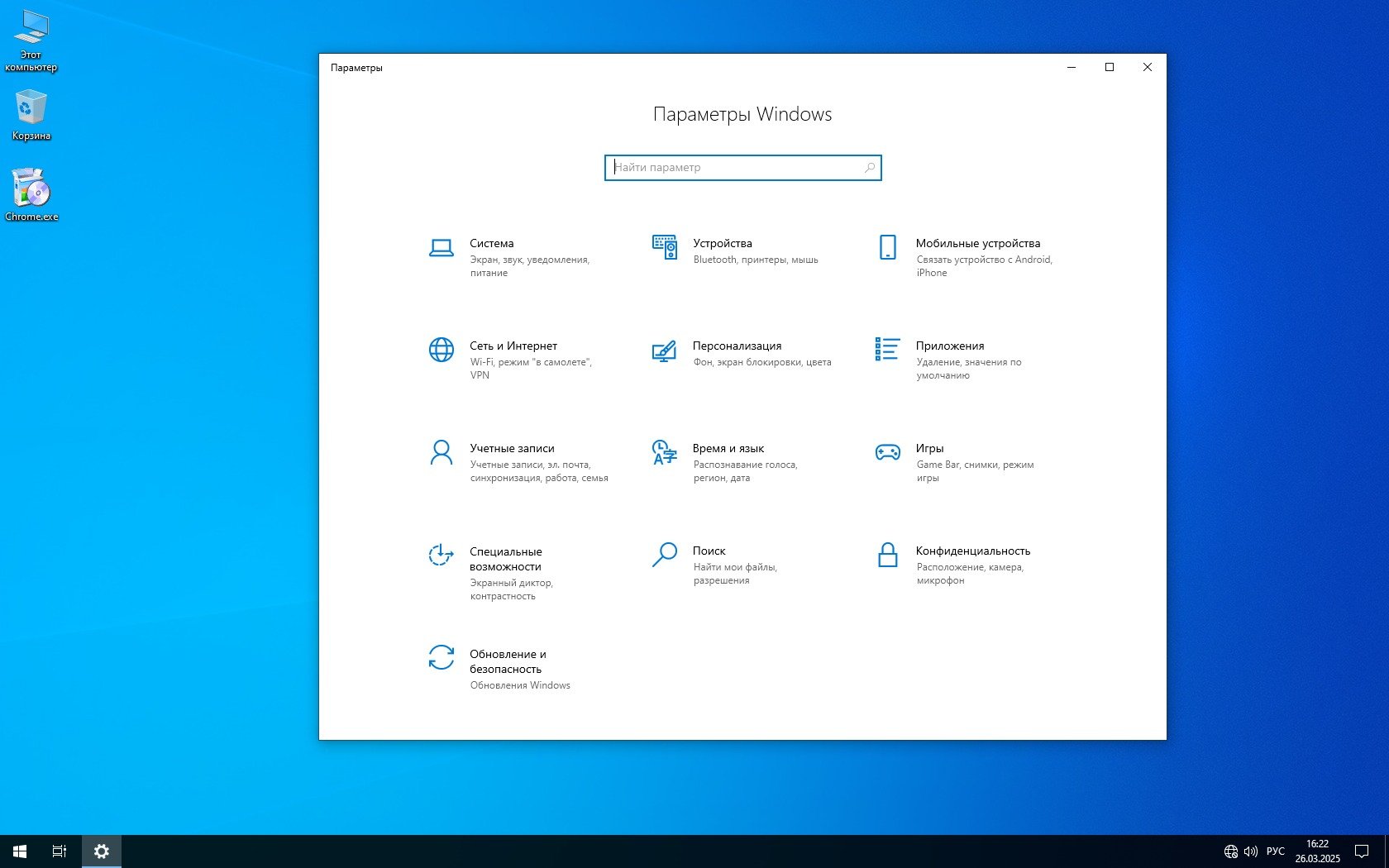Click the 'Обновления Windows' description

pos(520,685)
